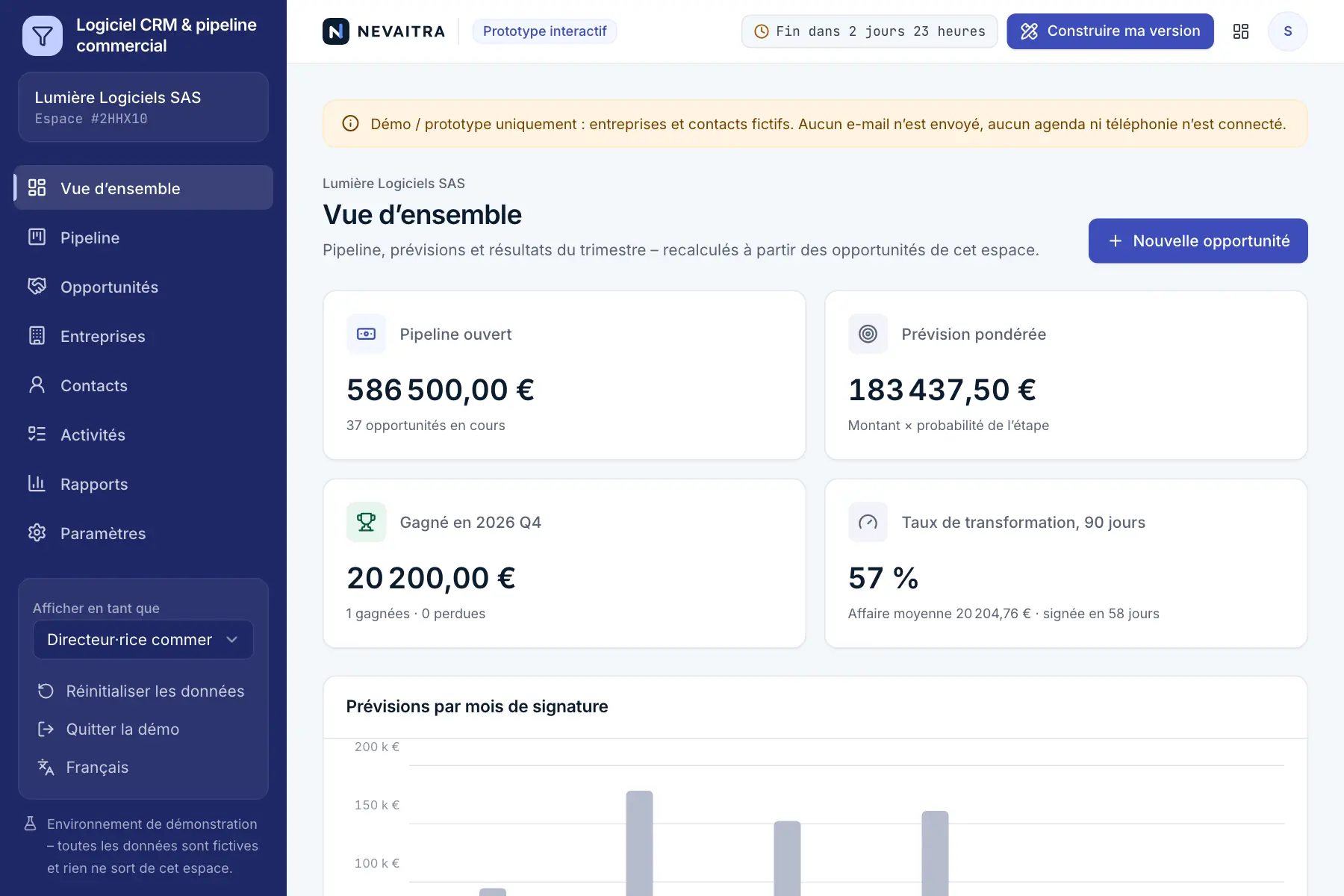Click the 586 500,00 € pipeline value

441,390
